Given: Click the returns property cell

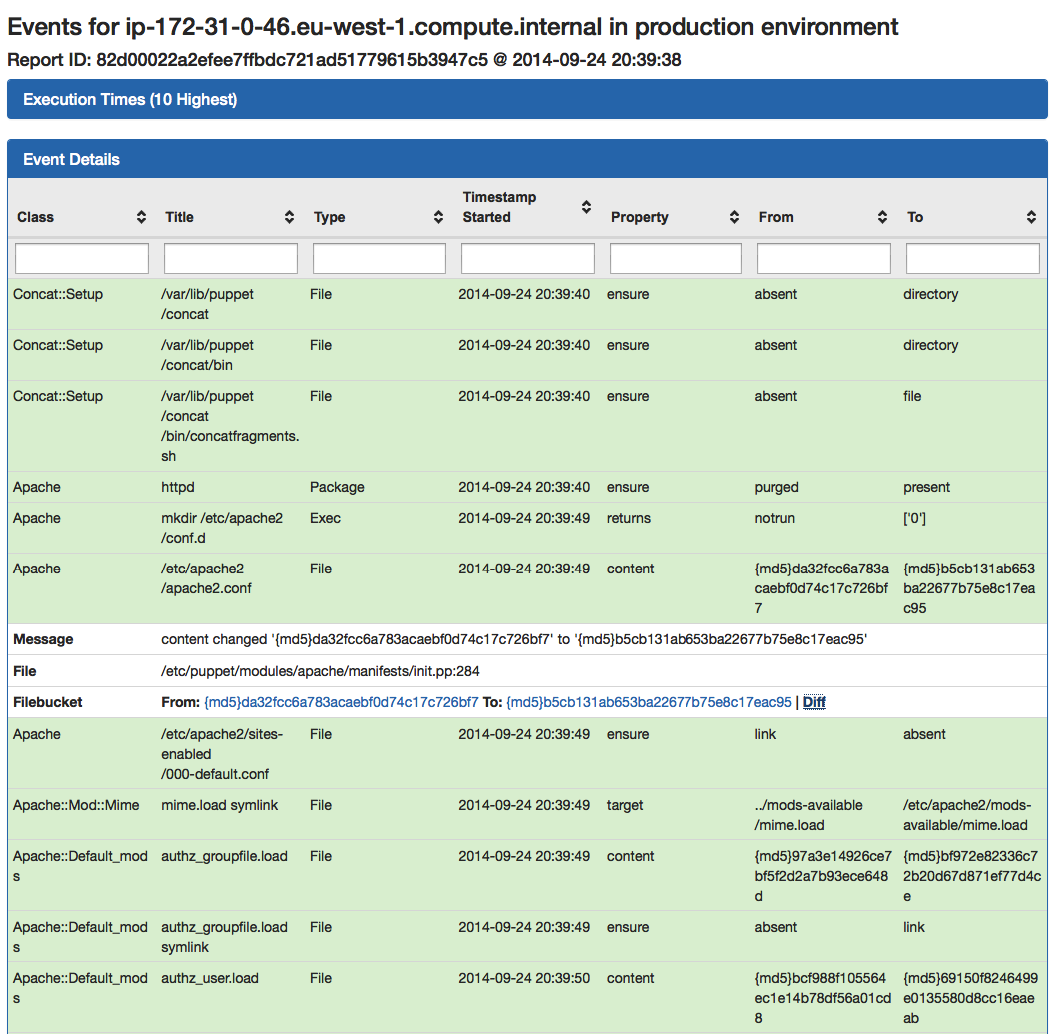Looking at the screenshot, I should (629, 518).
